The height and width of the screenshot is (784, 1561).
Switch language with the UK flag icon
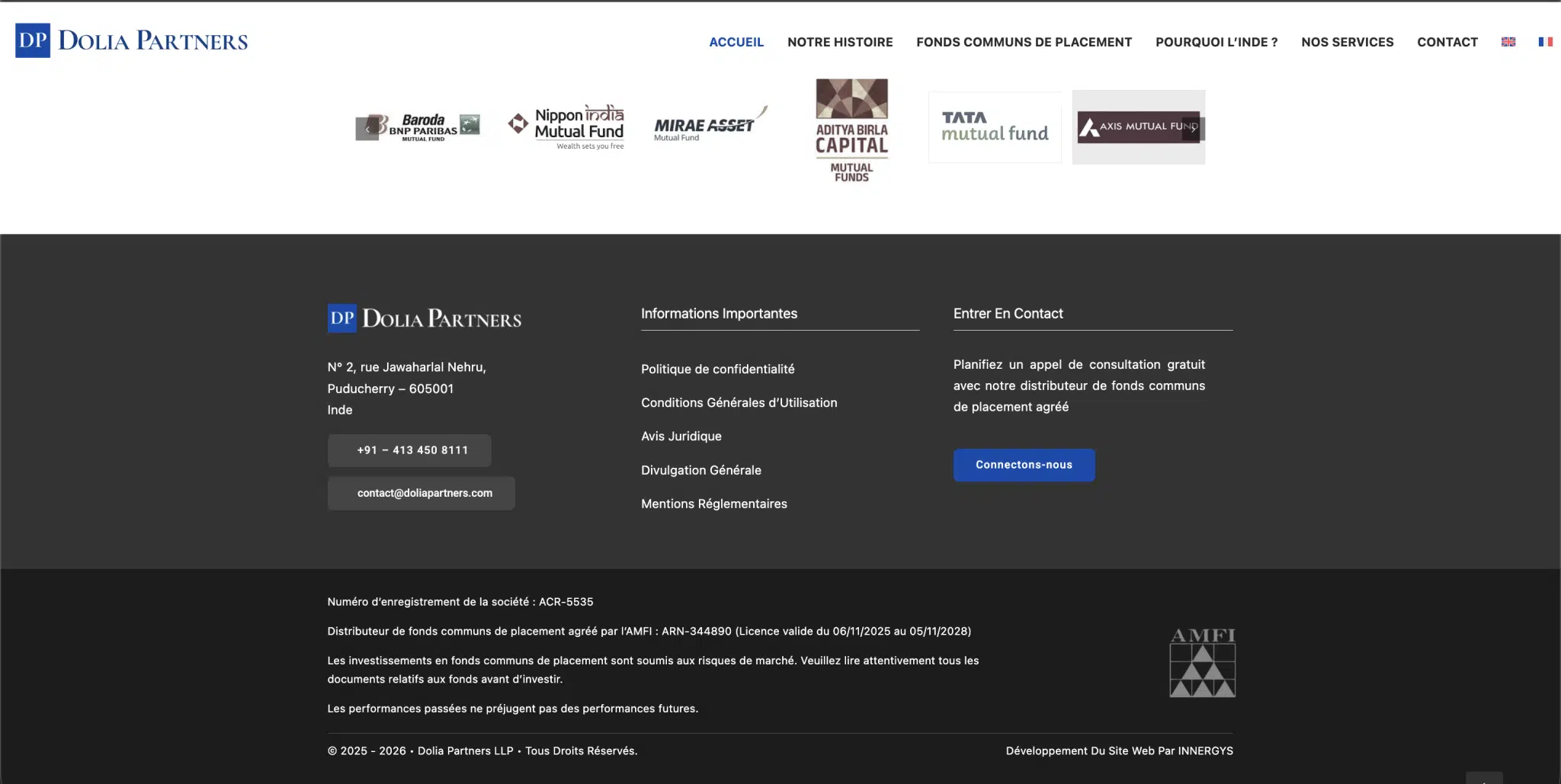[1508, 42]
